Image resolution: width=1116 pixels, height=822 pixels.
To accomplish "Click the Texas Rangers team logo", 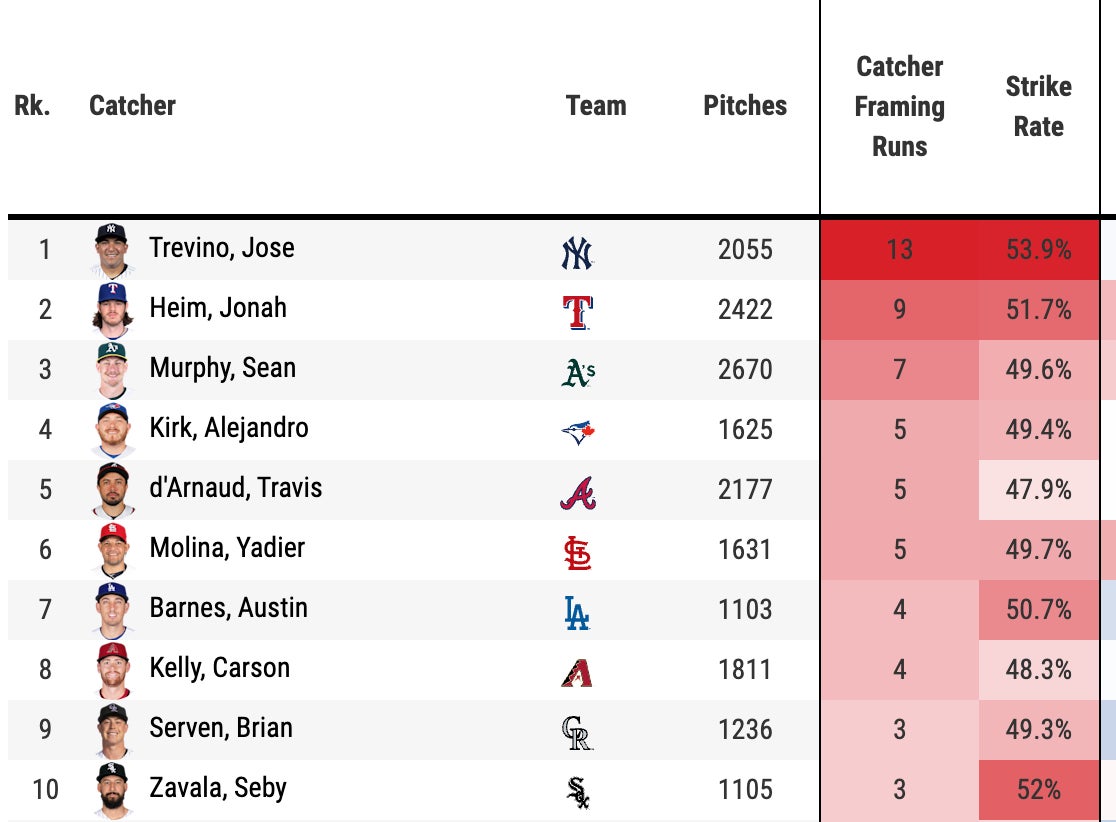I will (x=577, y=311).
